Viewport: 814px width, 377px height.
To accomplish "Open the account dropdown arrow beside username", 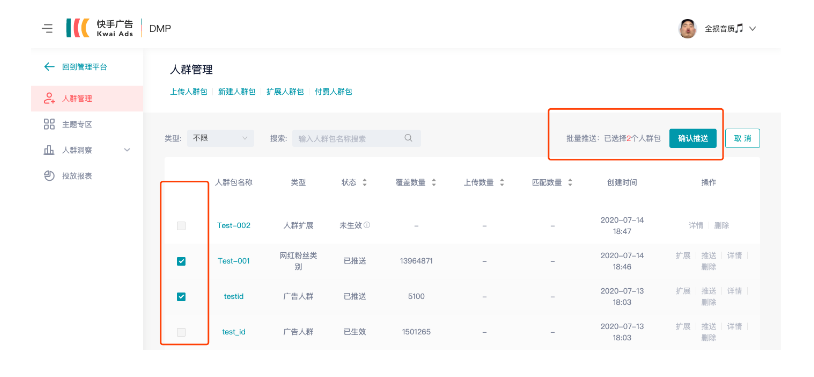I will click(752, 29).
